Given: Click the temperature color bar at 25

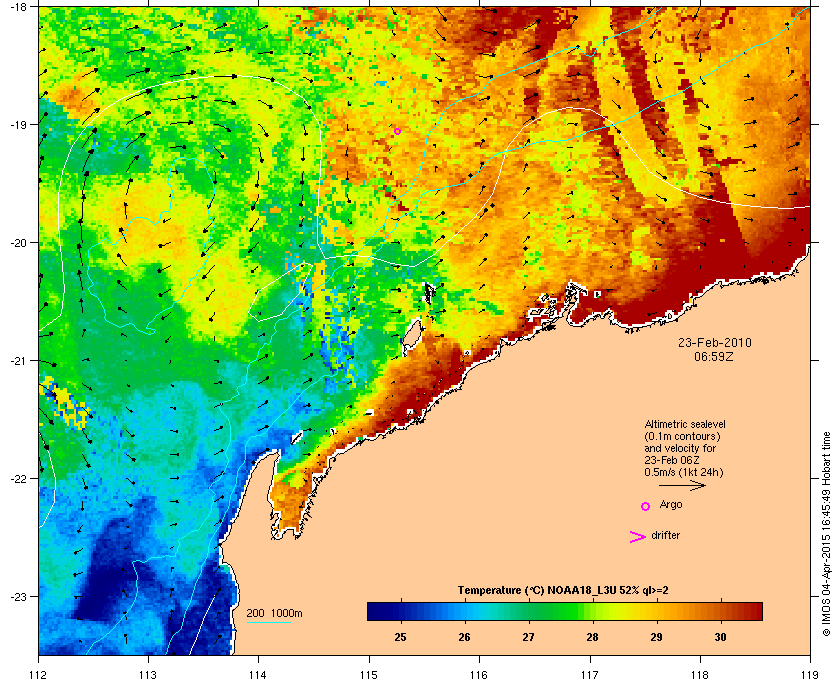Looking at the screenshot, I should click(400, 611).
